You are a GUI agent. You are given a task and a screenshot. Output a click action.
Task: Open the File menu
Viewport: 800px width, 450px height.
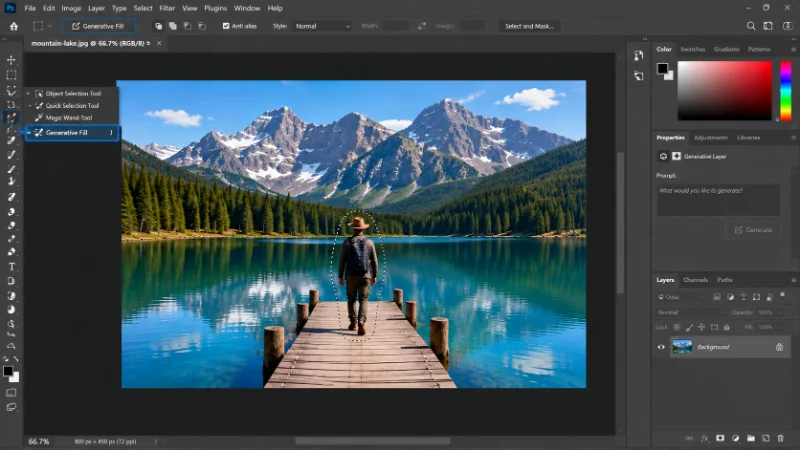(x=30, y=8)
